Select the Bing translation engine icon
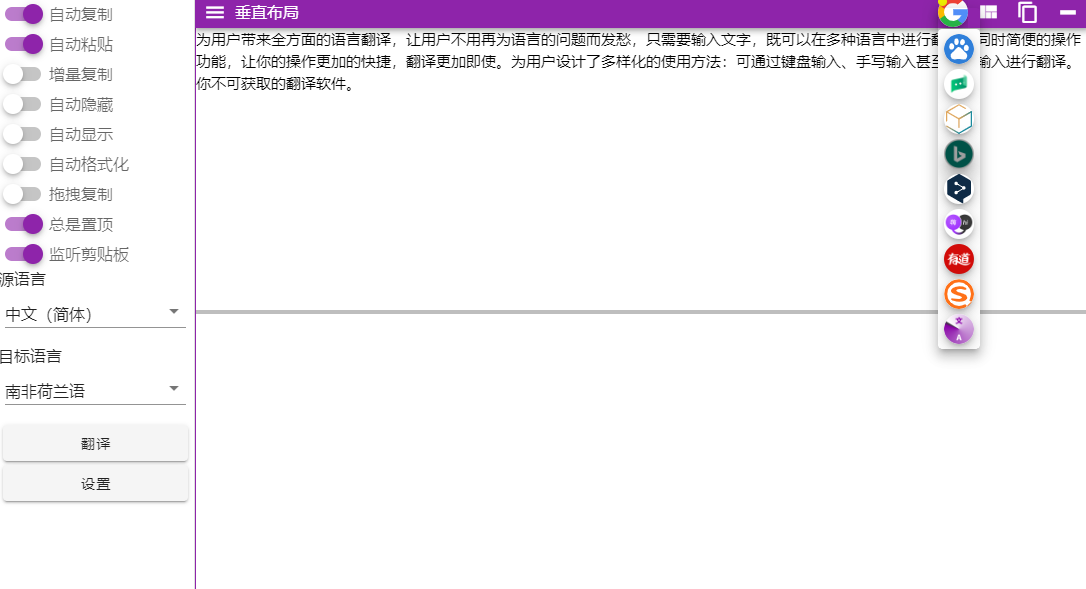The image size is (1086, 589). pos(958,154)
